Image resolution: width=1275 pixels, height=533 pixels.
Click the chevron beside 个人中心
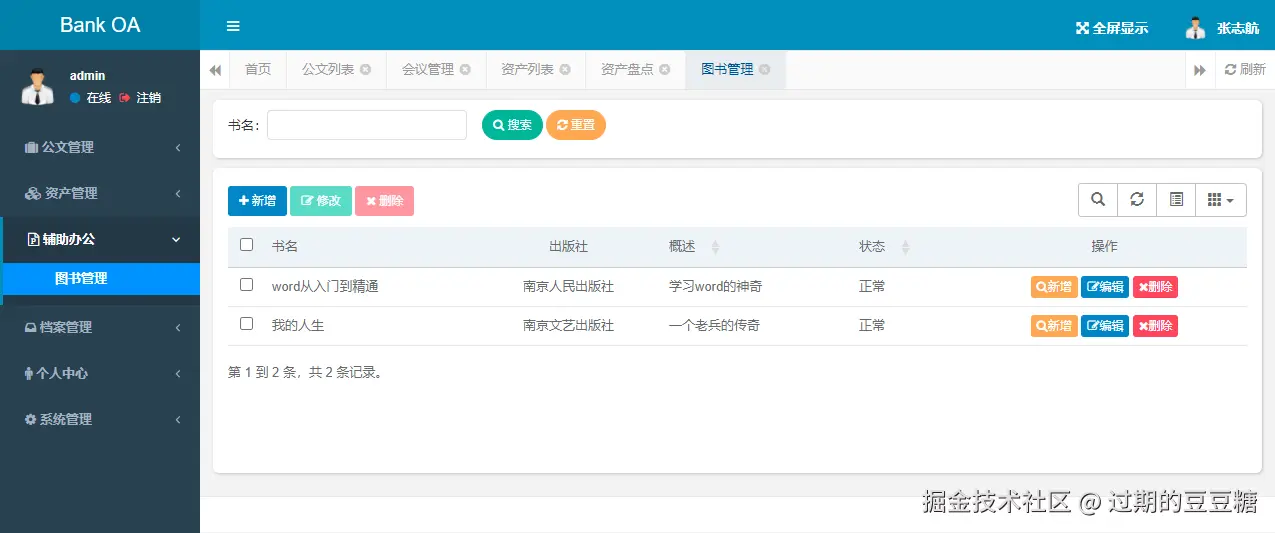tap(177, 374)
